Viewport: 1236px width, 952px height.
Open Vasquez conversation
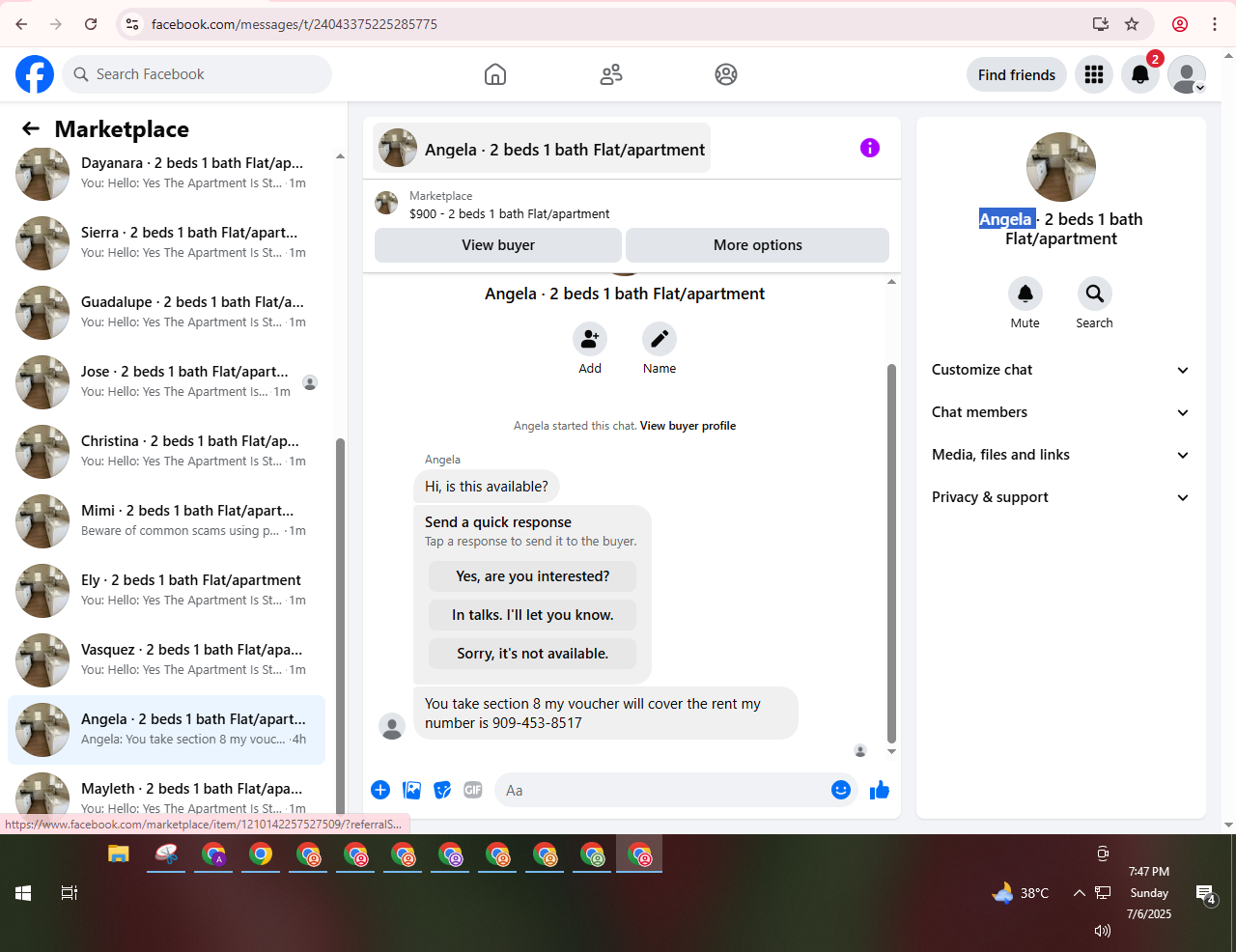coord(166,660)
